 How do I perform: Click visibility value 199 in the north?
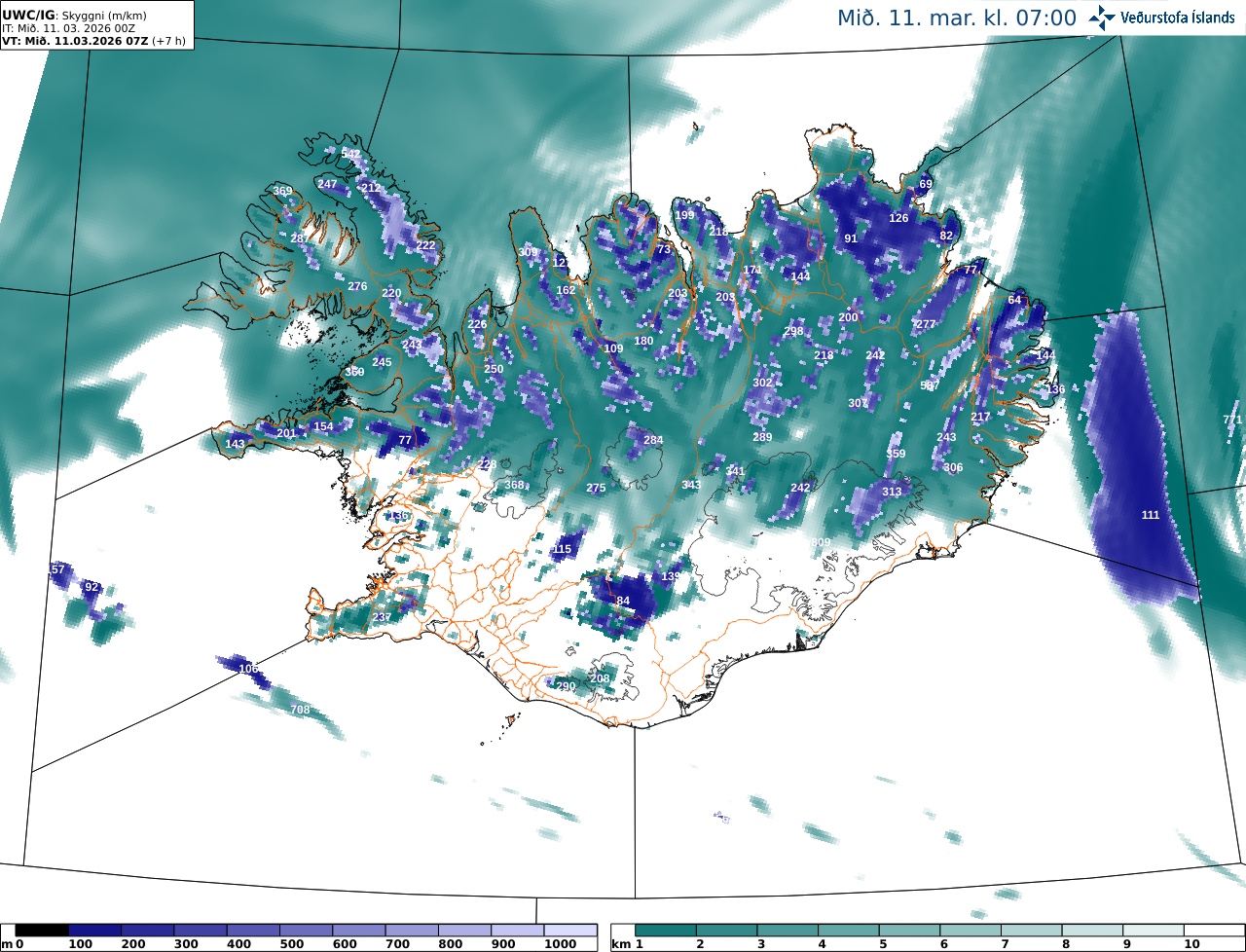coord(684,215)
